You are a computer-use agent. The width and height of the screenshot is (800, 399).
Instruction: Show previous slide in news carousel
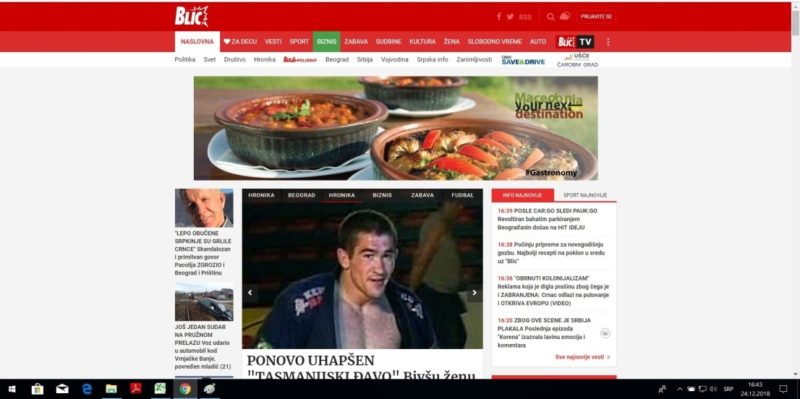[x=250, y=293]
